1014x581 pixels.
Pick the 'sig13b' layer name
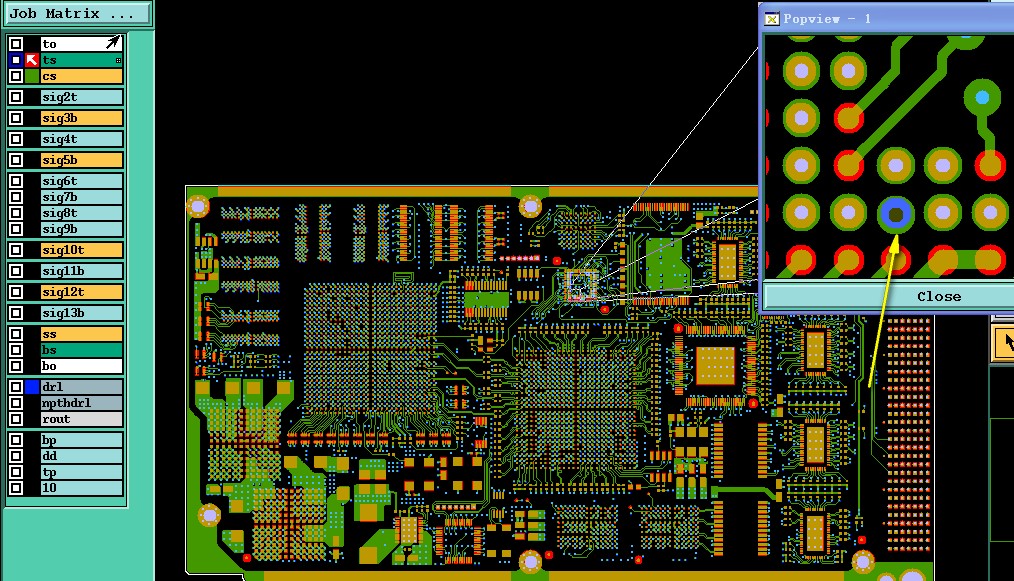81,313
